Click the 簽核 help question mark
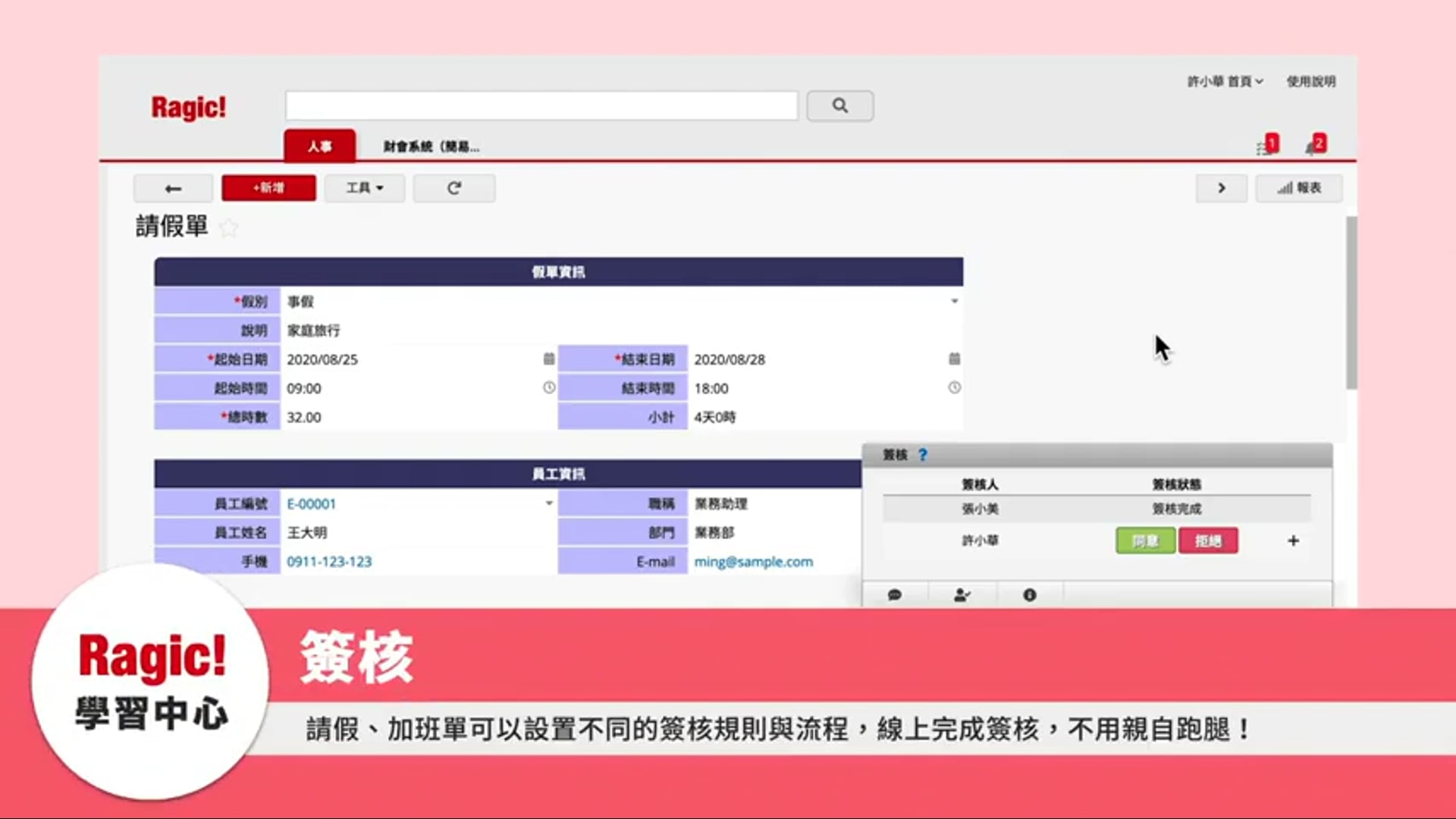 [922, 455]
